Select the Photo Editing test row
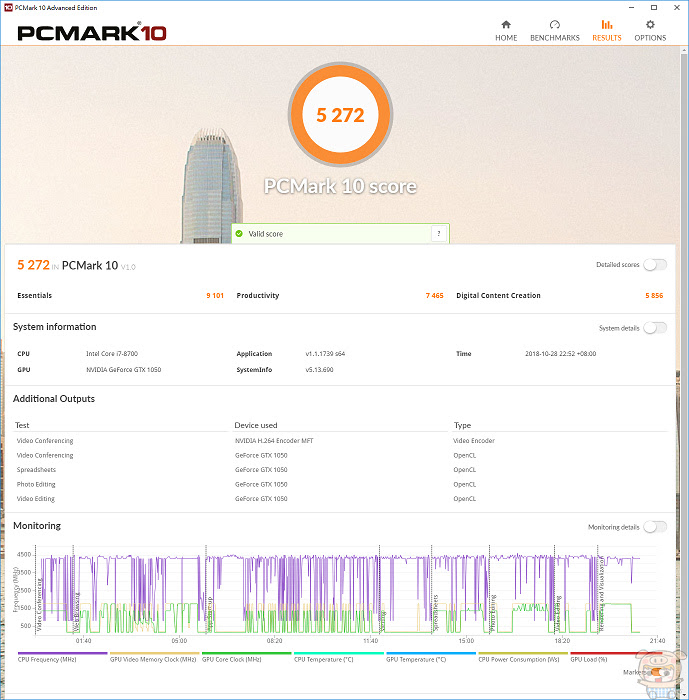The height and width of the screenshot is (700, 689). pos(36,484)
